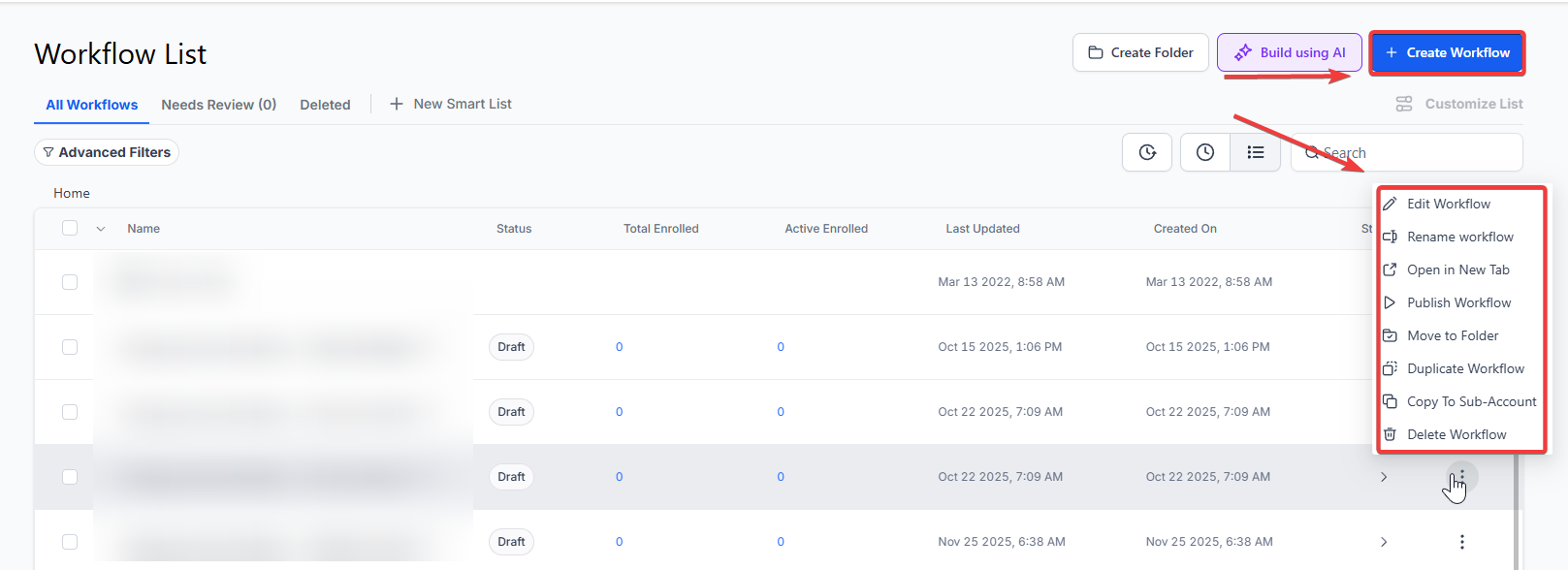Image resolution: width=1568 pixels, height=570 pixels.
Task: Click the recent activity refresh-clock icon
Action: [1147, 152]
